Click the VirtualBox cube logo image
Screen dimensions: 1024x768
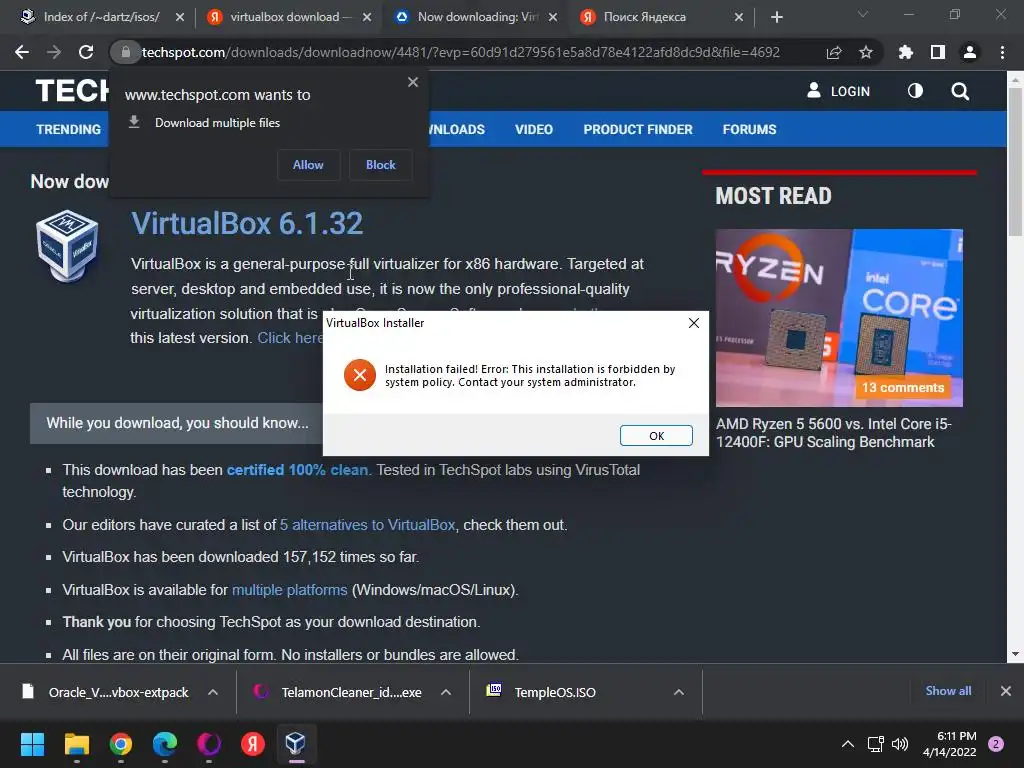[67, 246]
